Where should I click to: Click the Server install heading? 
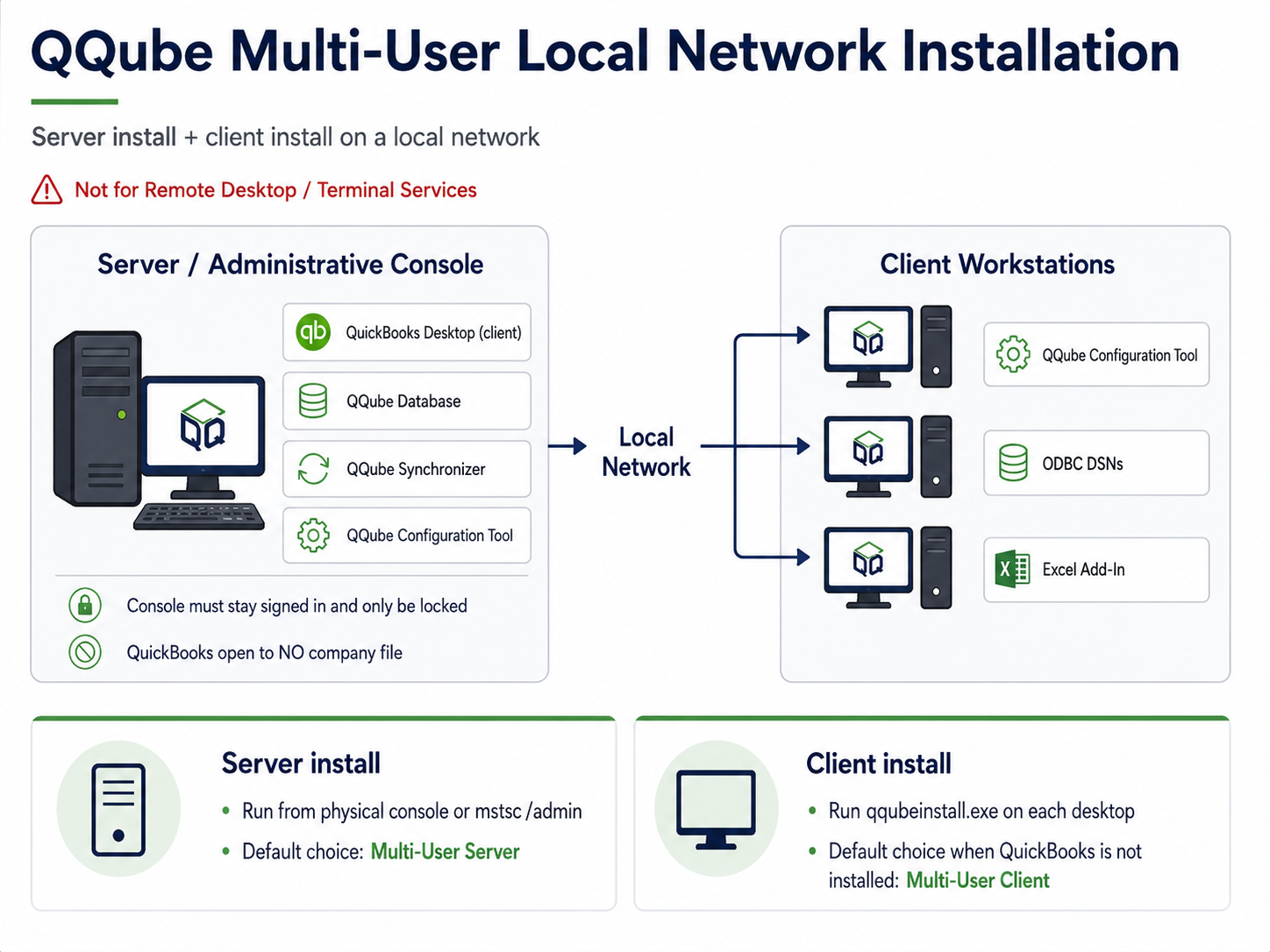tap(301, 763)
